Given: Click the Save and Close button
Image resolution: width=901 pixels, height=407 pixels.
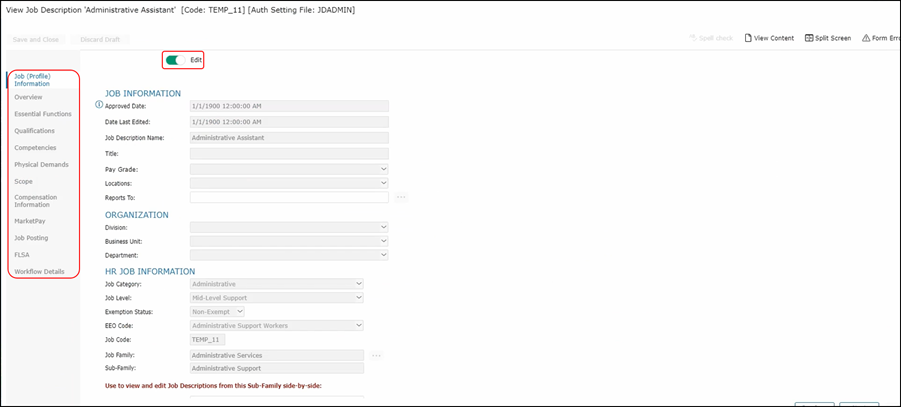Looking at the screenshot, I should pyautogui.click(x=36, y=39).
